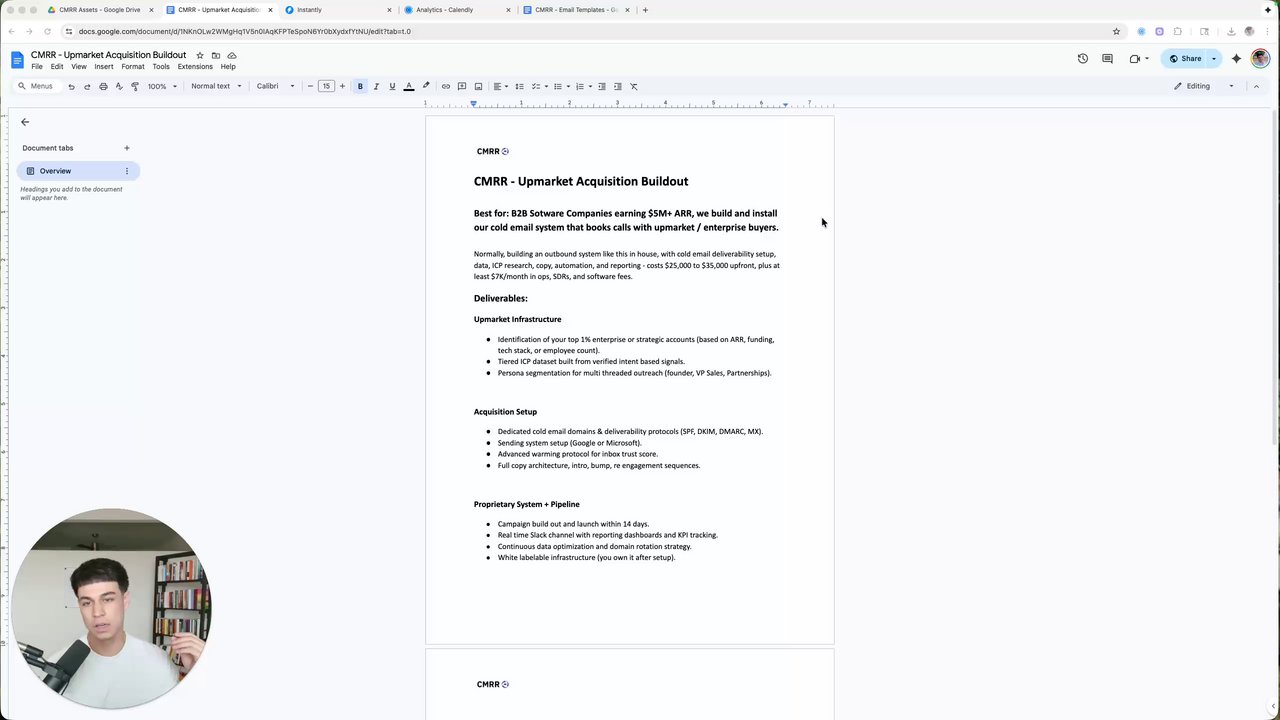
Task: Decrease indent of selected text
Action: point(602,86)
